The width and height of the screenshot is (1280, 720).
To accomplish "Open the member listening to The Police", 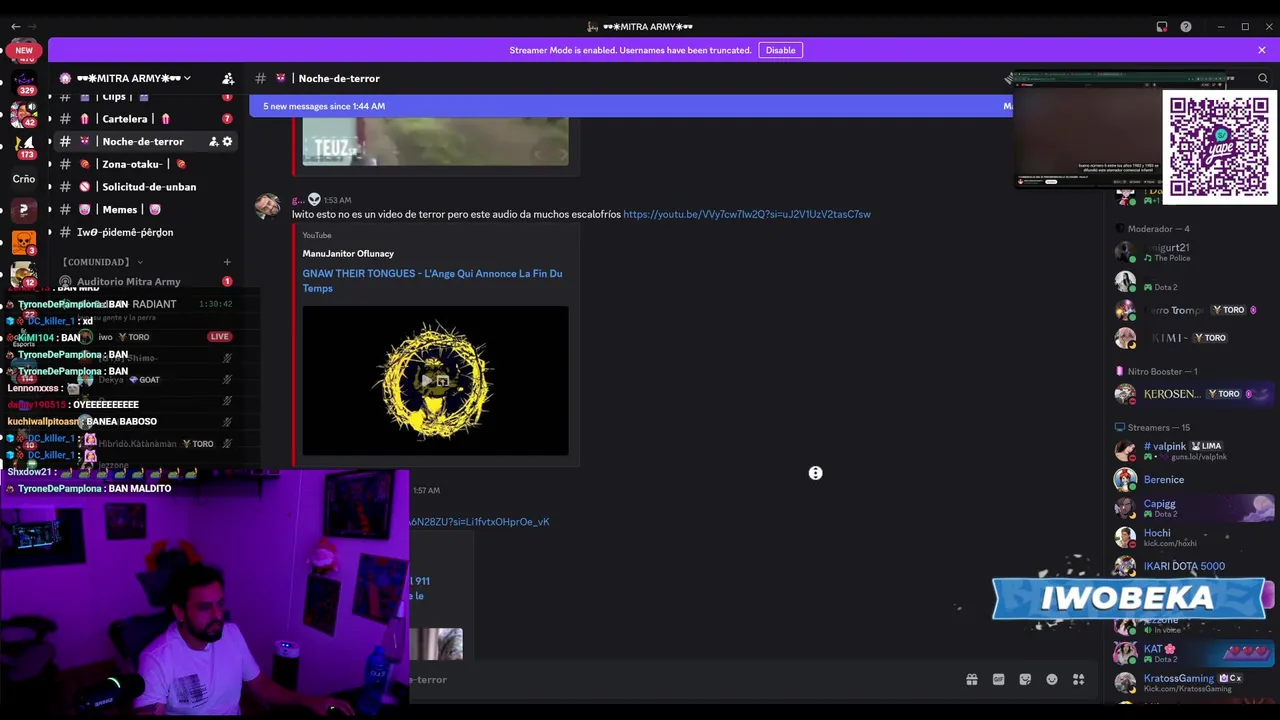I will click(x=1193, y=252).
